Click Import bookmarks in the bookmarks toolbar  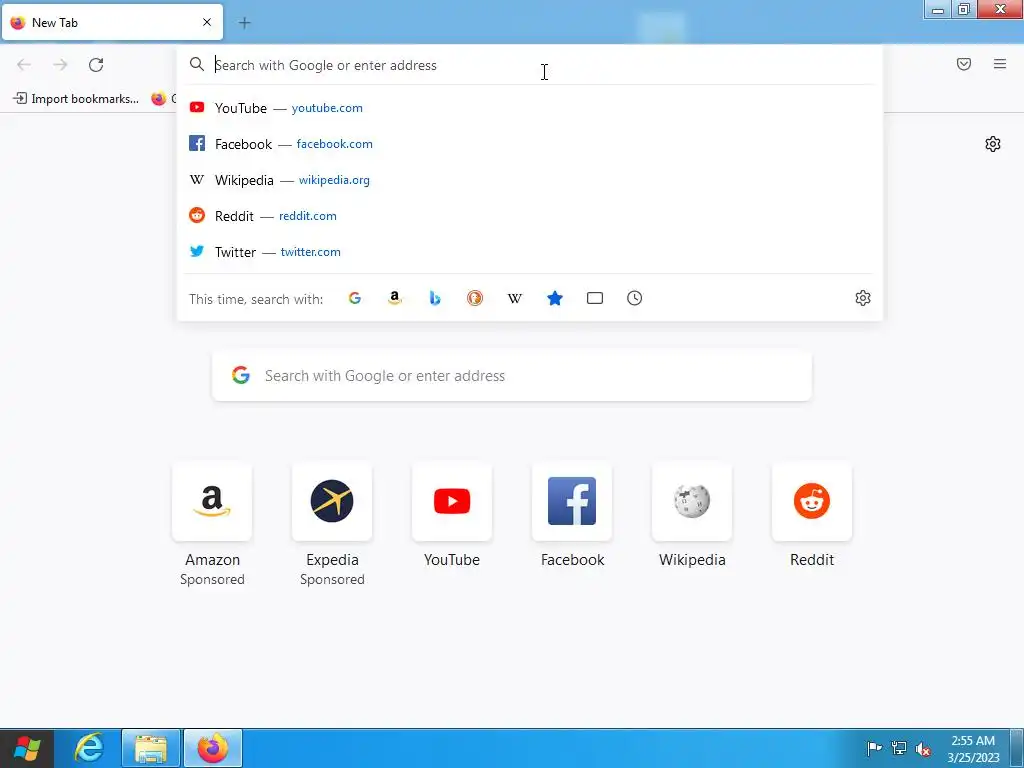(76, 99)
